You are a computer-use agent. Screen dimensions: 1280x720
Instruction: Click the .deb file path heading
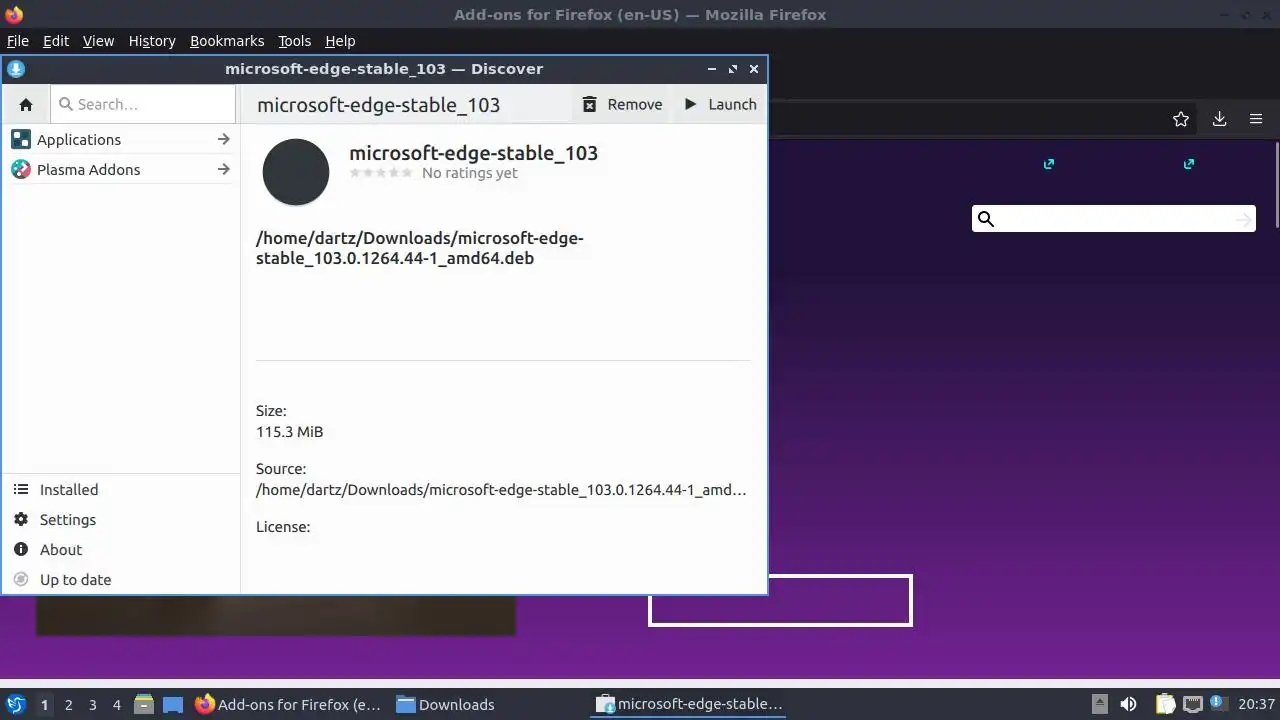pos(420,248)
